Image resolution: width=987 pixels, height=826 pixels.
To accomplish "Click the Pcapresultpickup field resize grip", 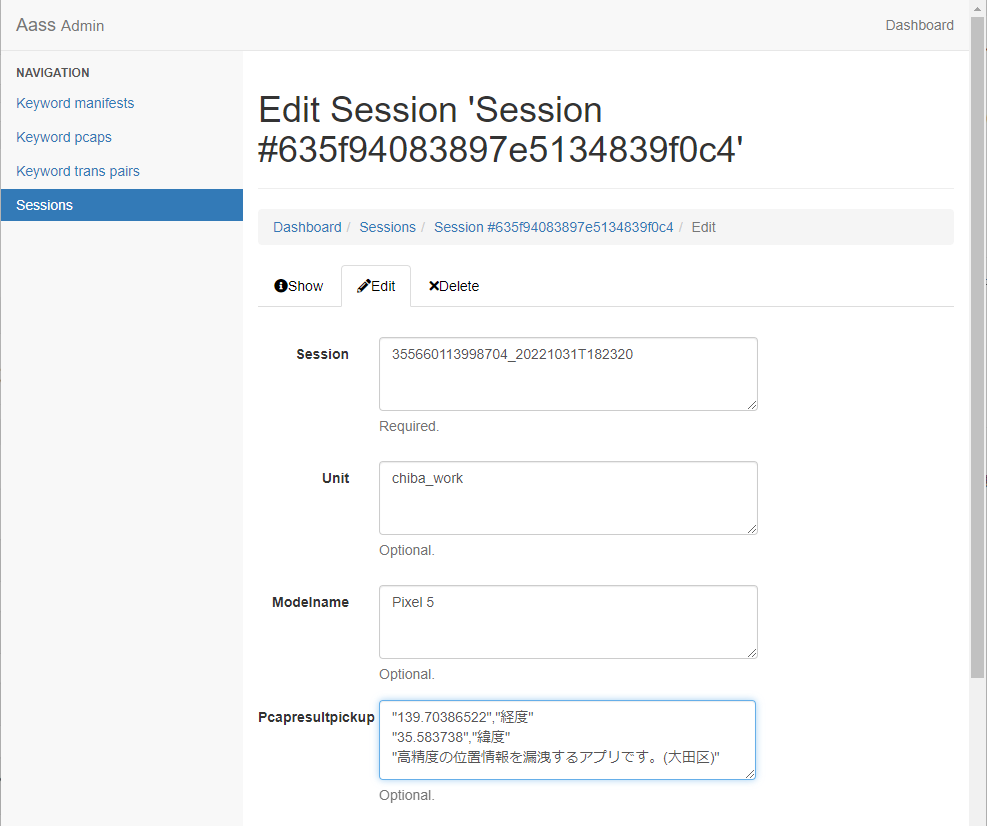I will click(750, 774).
